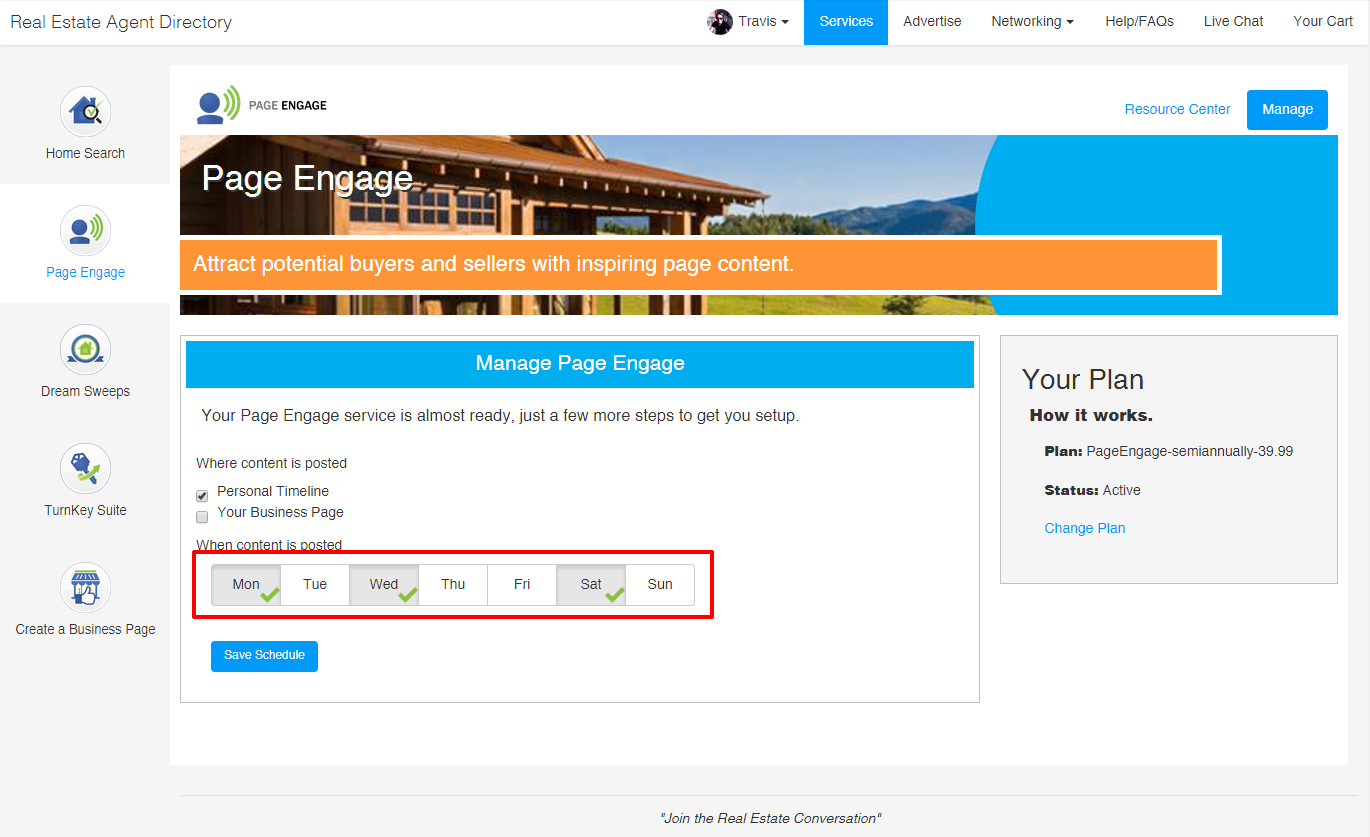The width and height of the screenshot is (1370, 837).
Task: Open the Dream Sweeps badge icon
Action: pos(85,349)
